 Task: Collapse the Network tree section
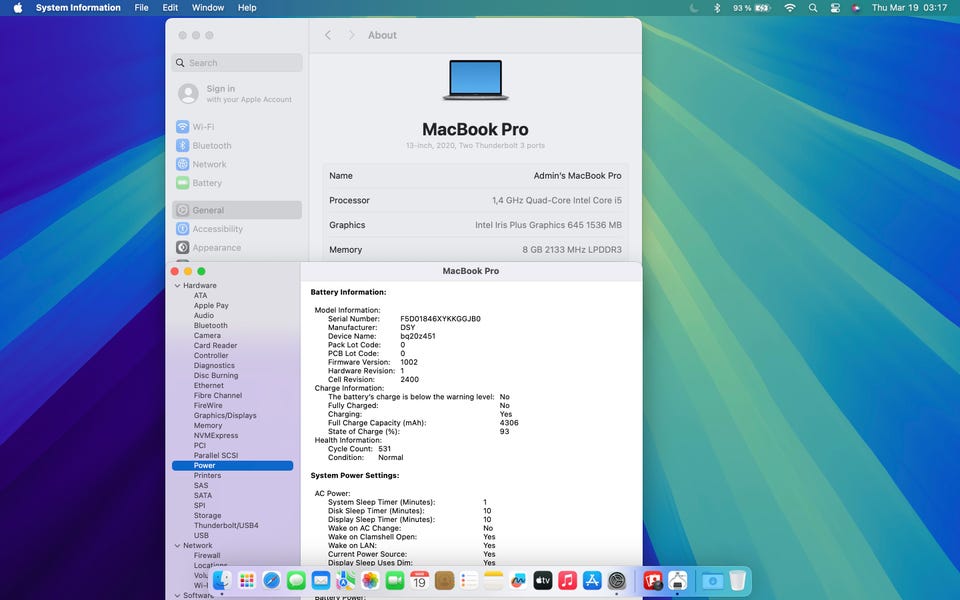pyautogui.click(x=176, y=546)
